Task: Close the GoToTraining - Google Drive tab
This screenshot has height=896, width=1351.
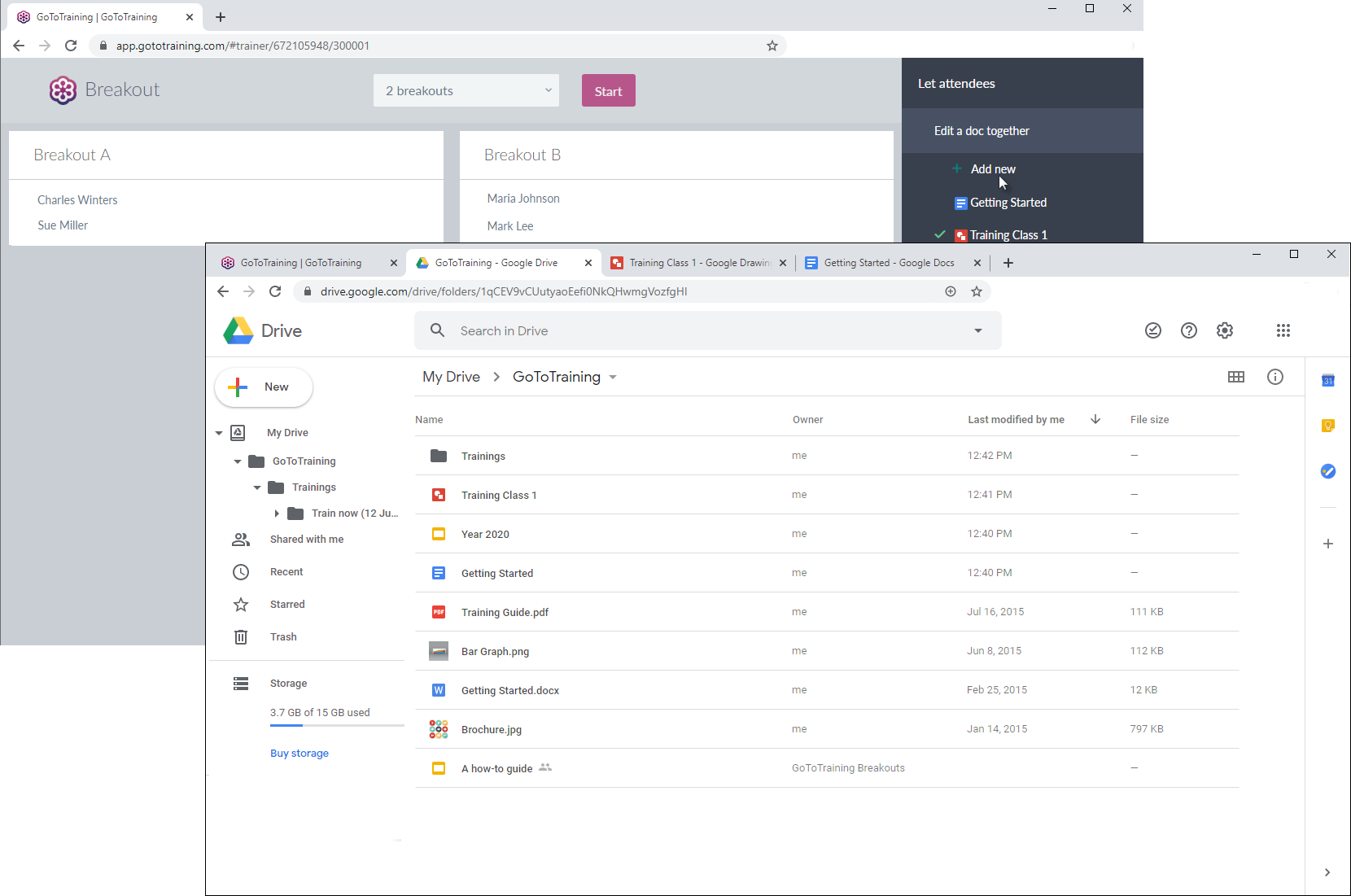Action: [x=588, y=263]
